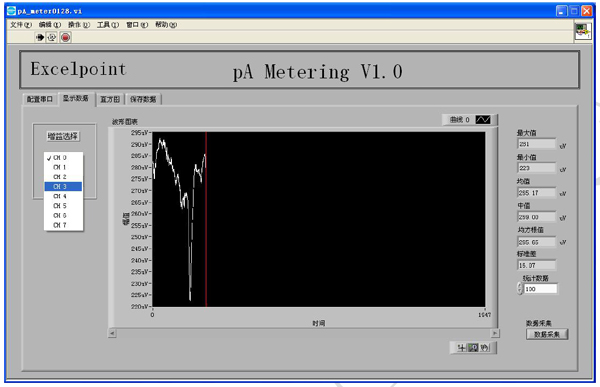Image resolution: width=600 pixels, height=387 pixels.
Task: Select the graph cursor crosshair tool
Action: [462, 348]
